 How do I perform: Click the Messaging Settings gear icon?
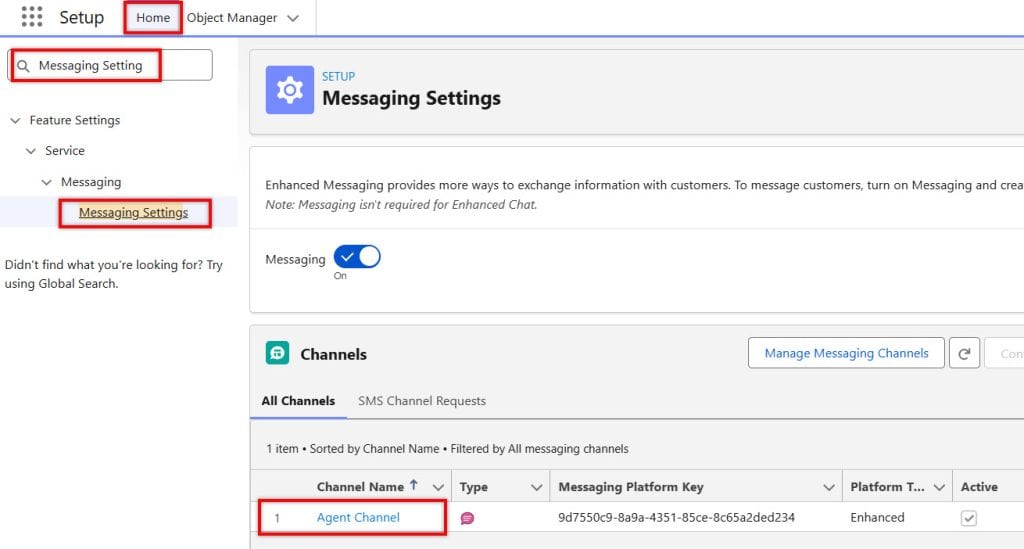pos(289,90)
